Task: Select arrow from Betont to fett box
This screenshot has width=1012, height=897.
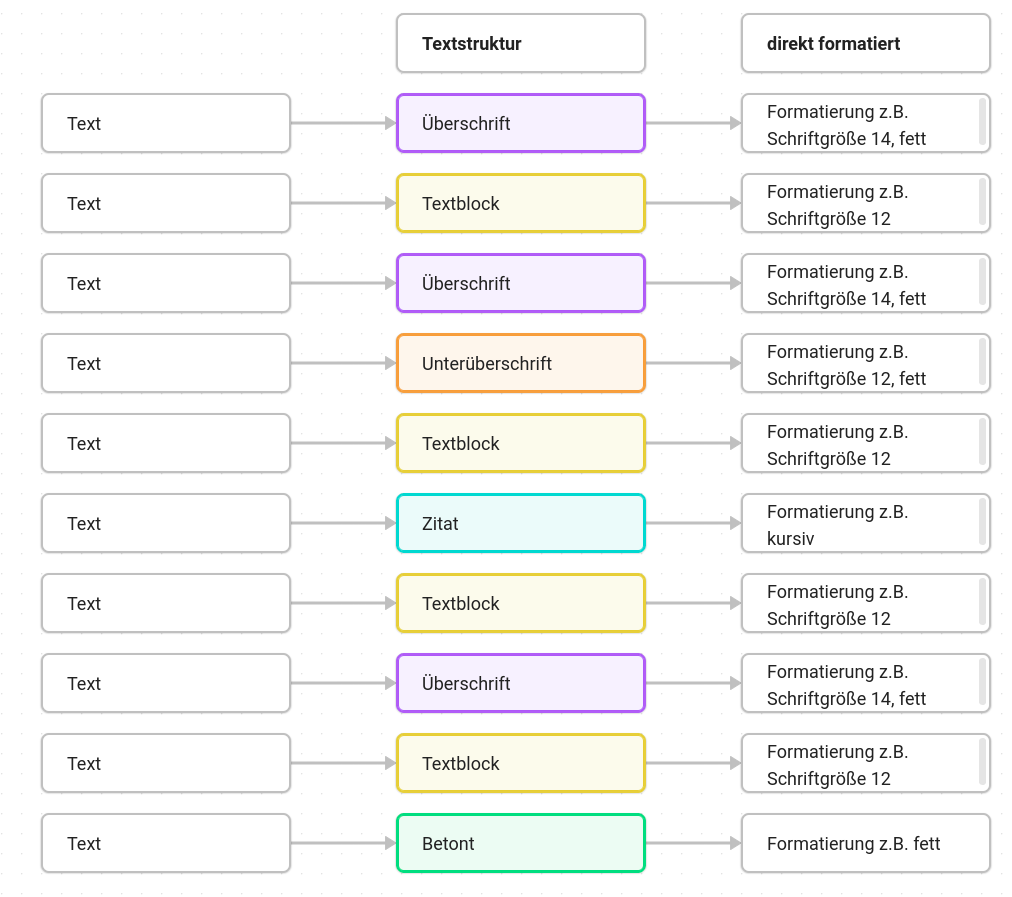Action: coord(693,843)
